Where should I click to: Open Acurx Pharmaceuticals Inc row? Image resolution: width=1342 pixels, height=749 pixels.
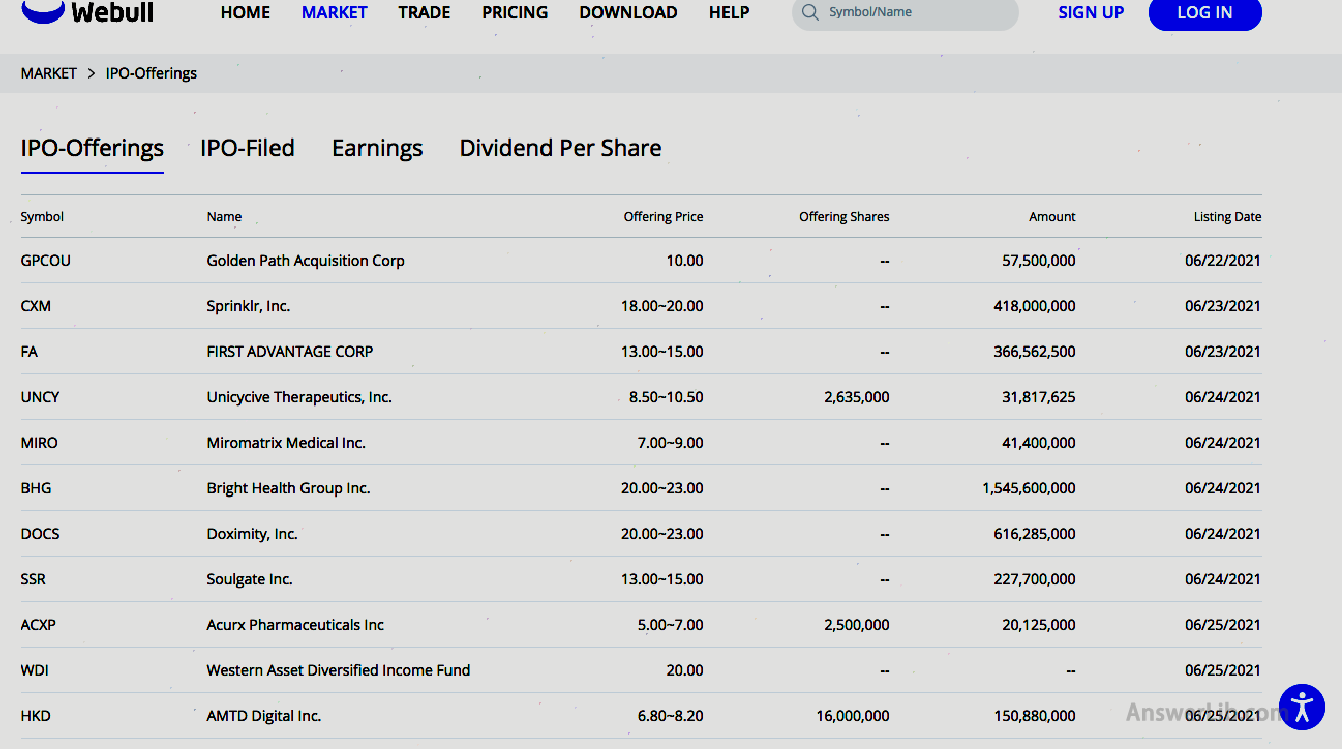(x=640, y=625)
